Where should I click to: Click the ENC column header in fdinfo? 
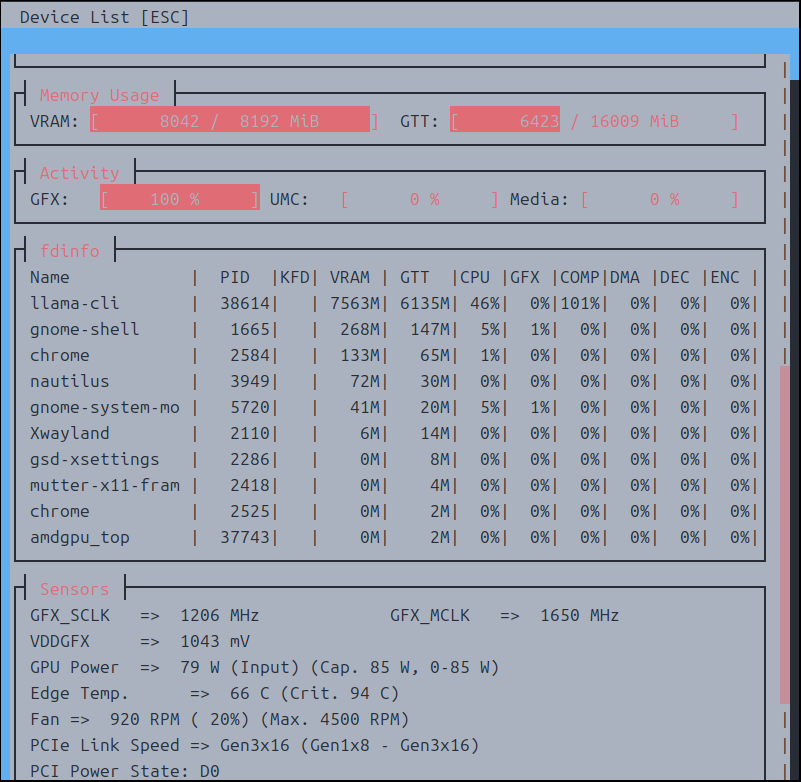729,277
